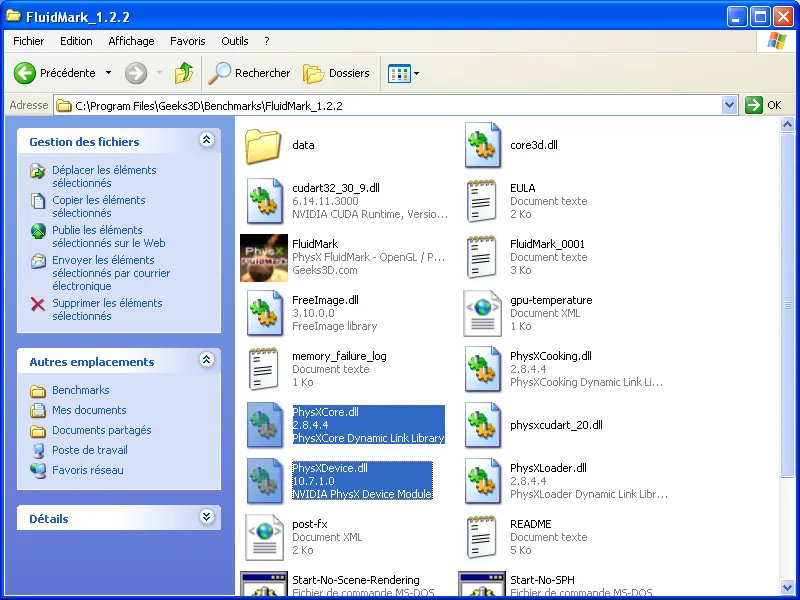800x600 pixels.
Task: Expand the Détails panel
Action: (206, 518)
